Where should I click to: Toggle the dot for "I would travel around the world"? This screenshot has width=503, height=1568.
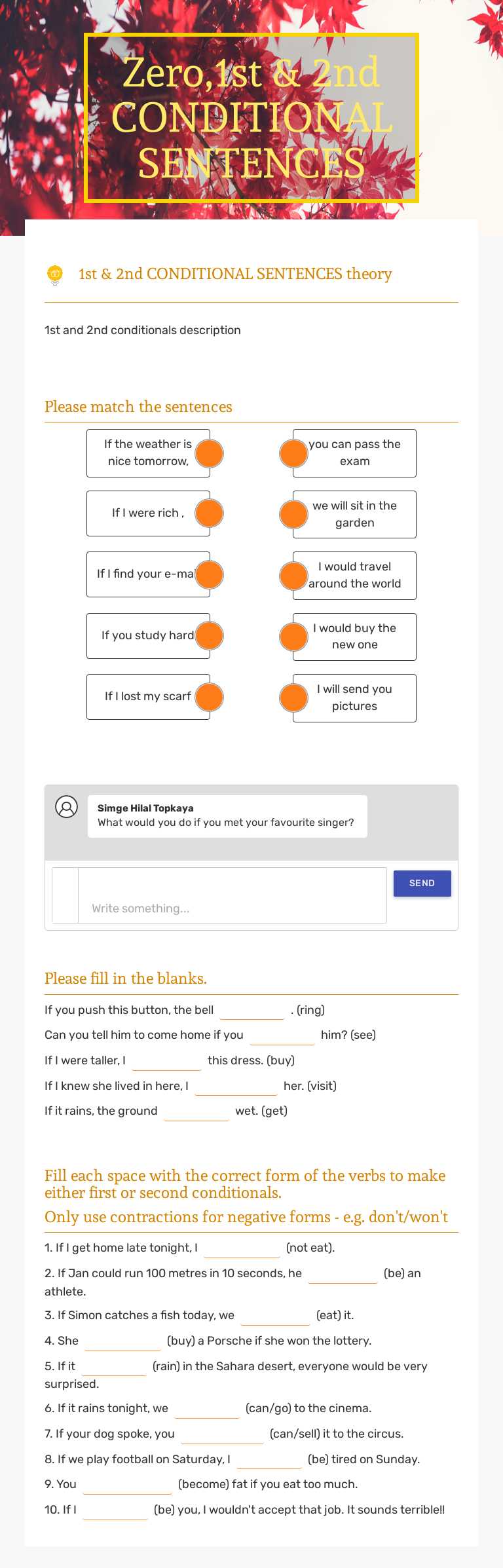(293, 575)
